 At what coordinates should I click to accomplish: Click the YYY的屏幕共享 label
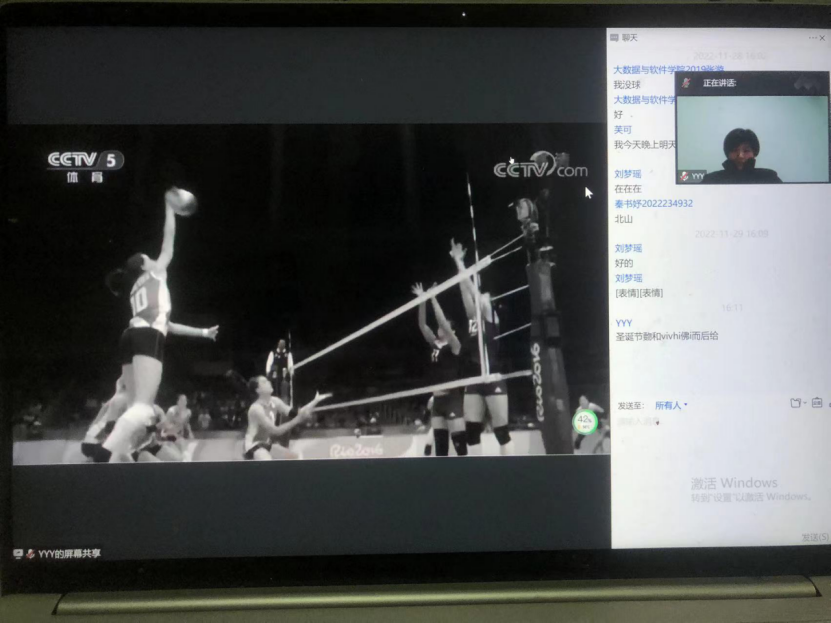(69, 554)
